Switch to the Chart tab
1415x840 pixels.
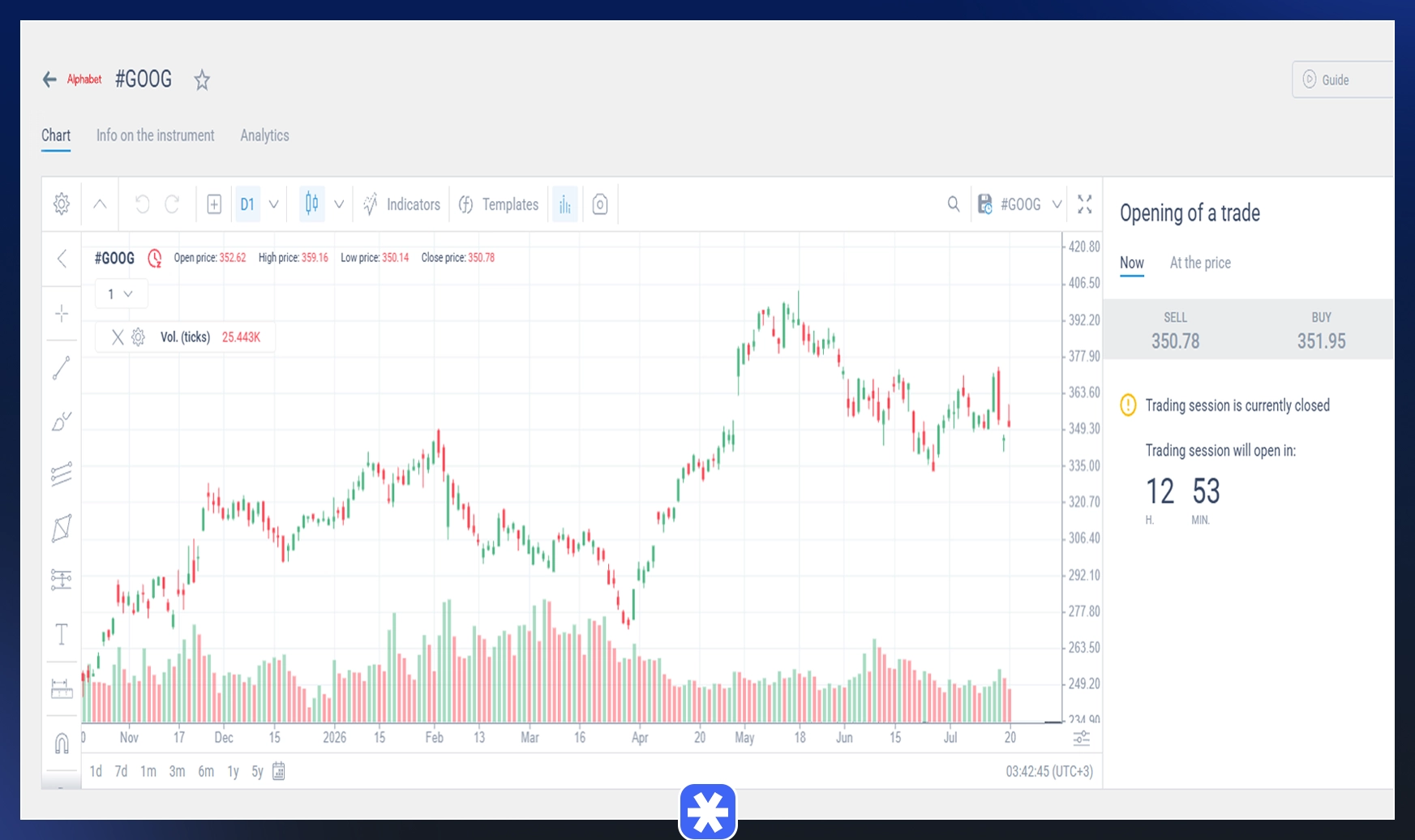pyautogui.click(x=56, y=135)
